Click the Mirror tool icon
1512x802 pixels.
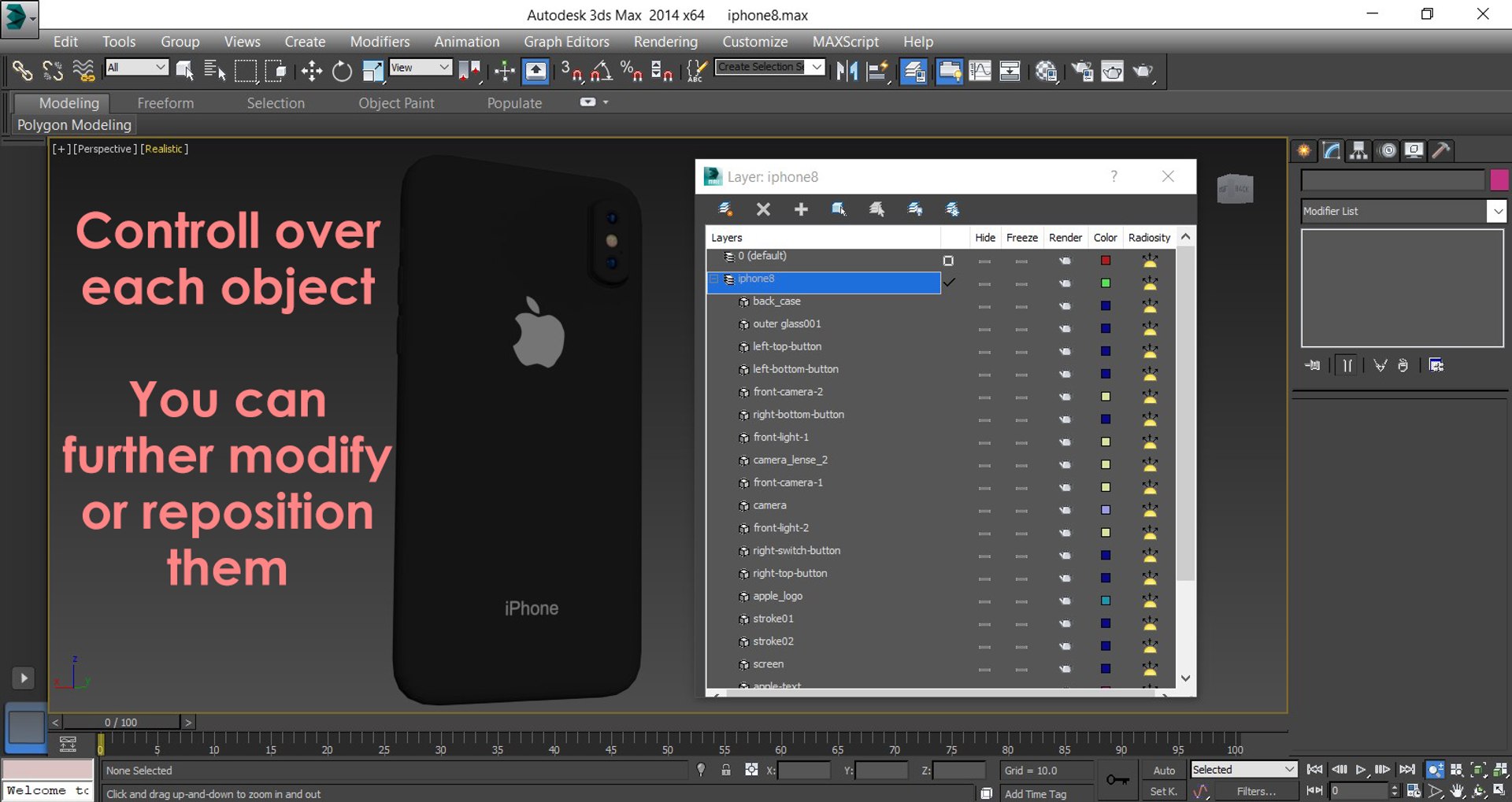(847, 72)
